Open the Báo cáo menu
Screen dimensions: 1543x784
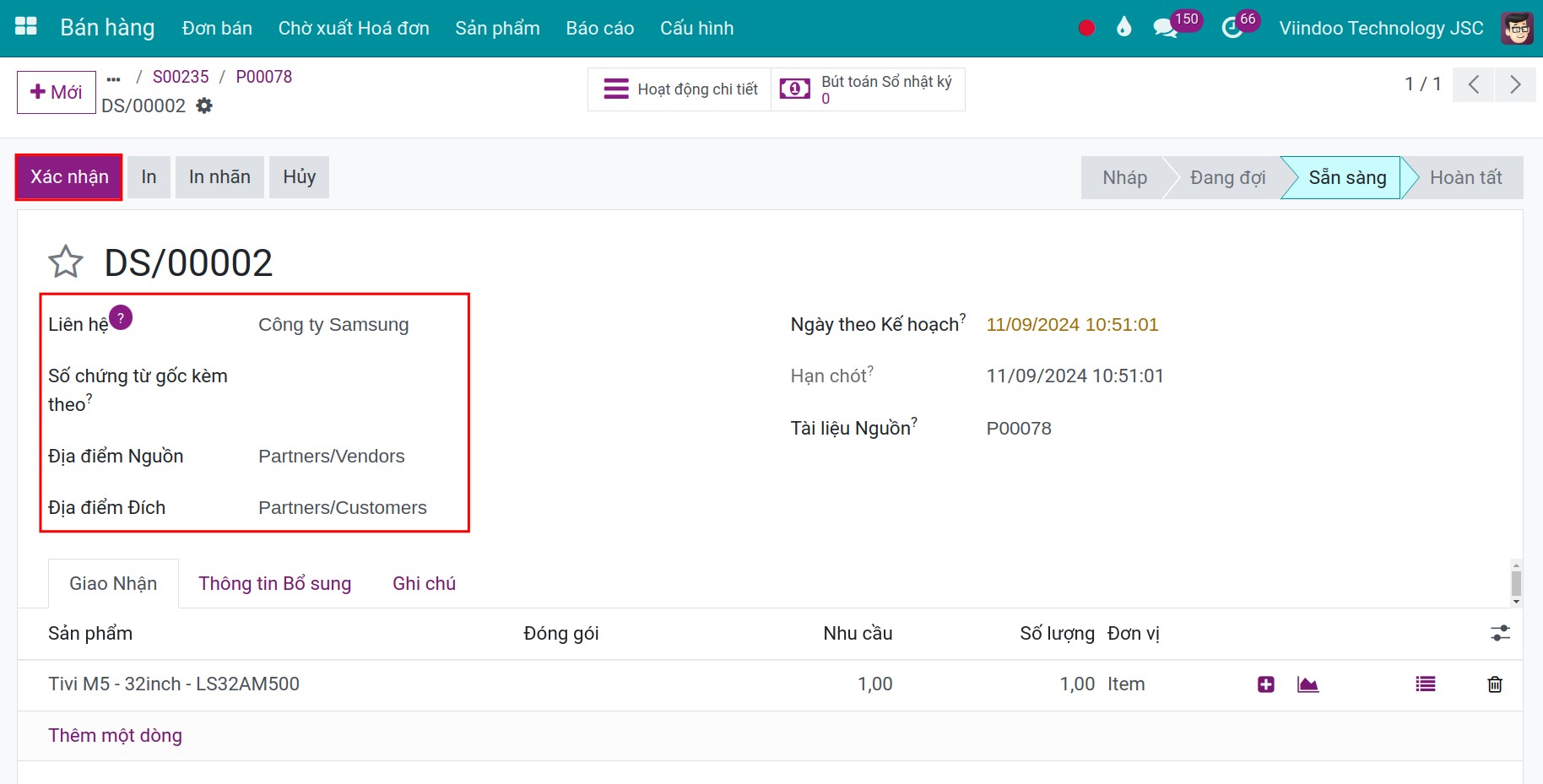tap(600, 29)
